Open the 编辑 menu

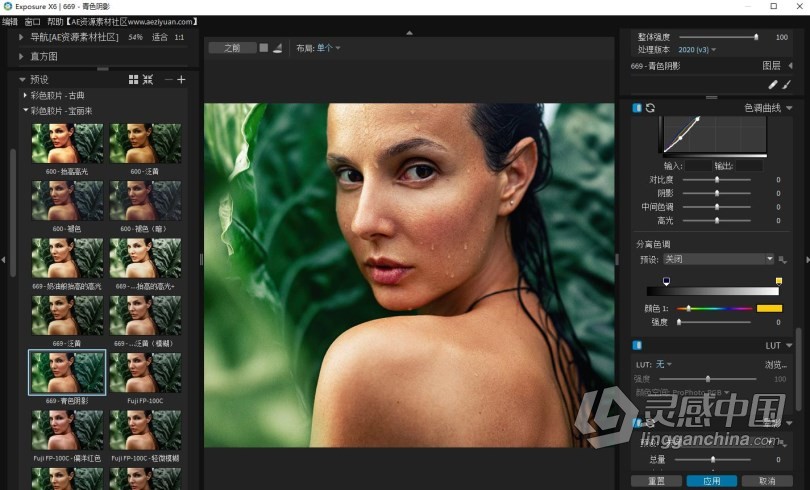click(10, 22)
